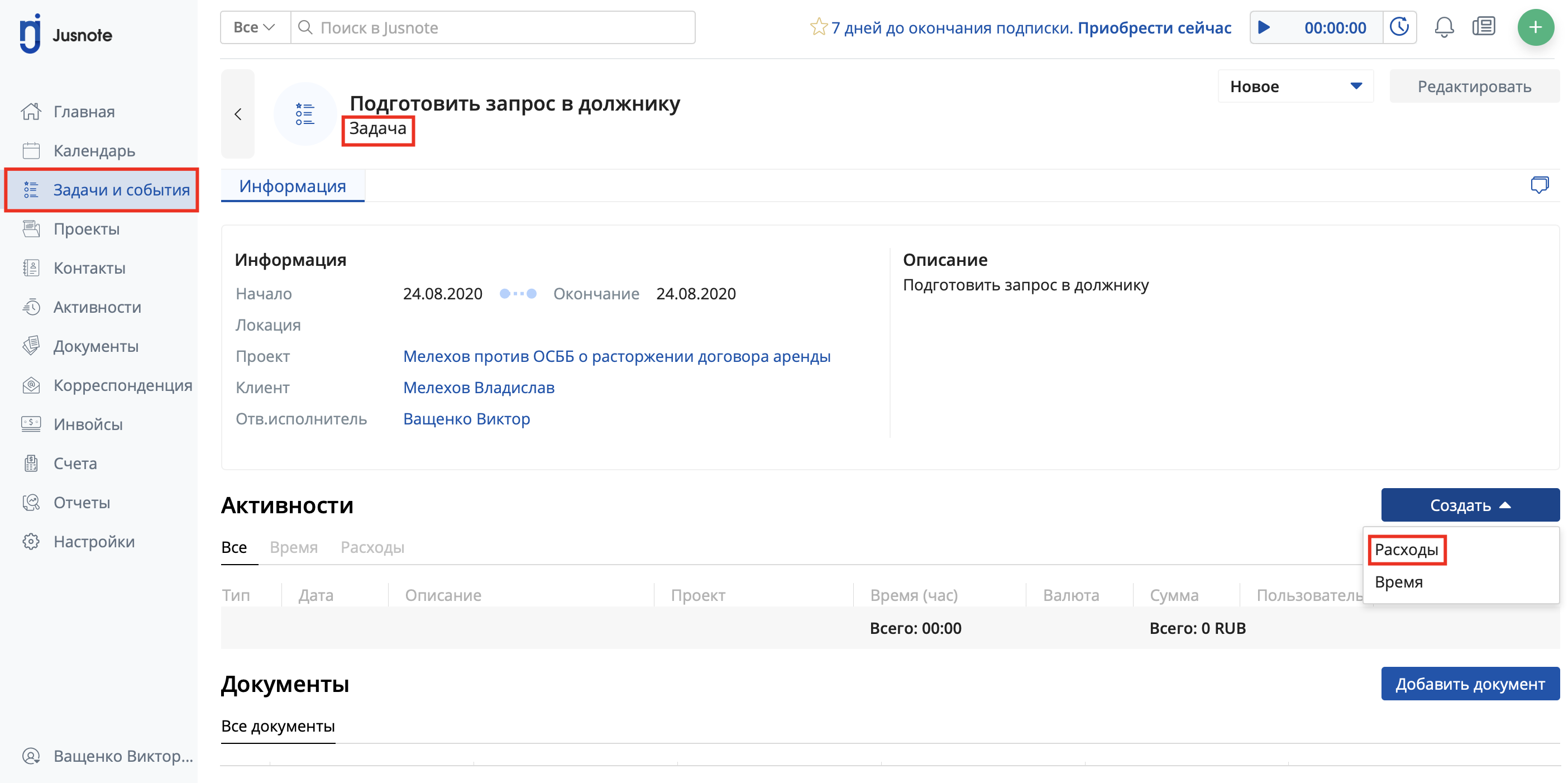
Task: Go to Задачи и события section
Action: coord(101,189)
